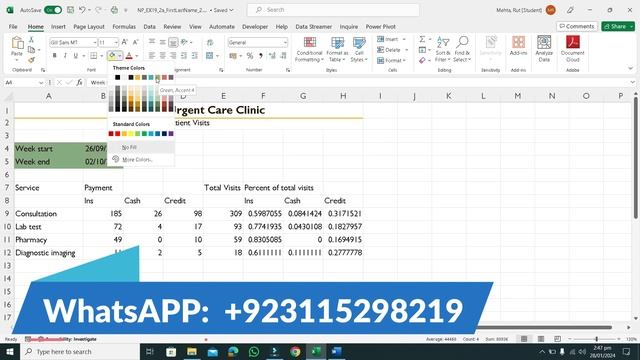Toggle Italic formatting
640x360 pixels.
tap(65, 56)
